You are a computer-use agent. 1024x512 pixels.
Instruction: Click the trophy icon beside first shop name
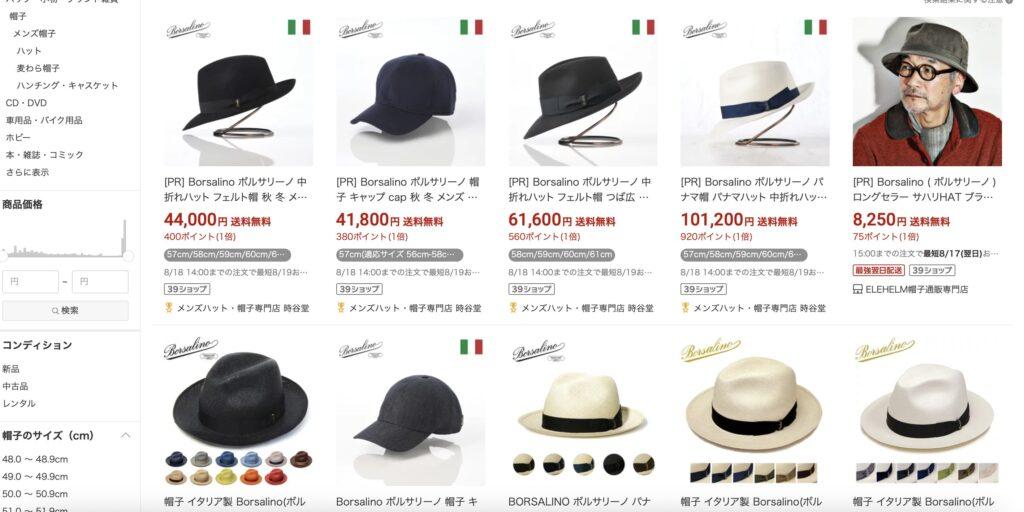168,307
